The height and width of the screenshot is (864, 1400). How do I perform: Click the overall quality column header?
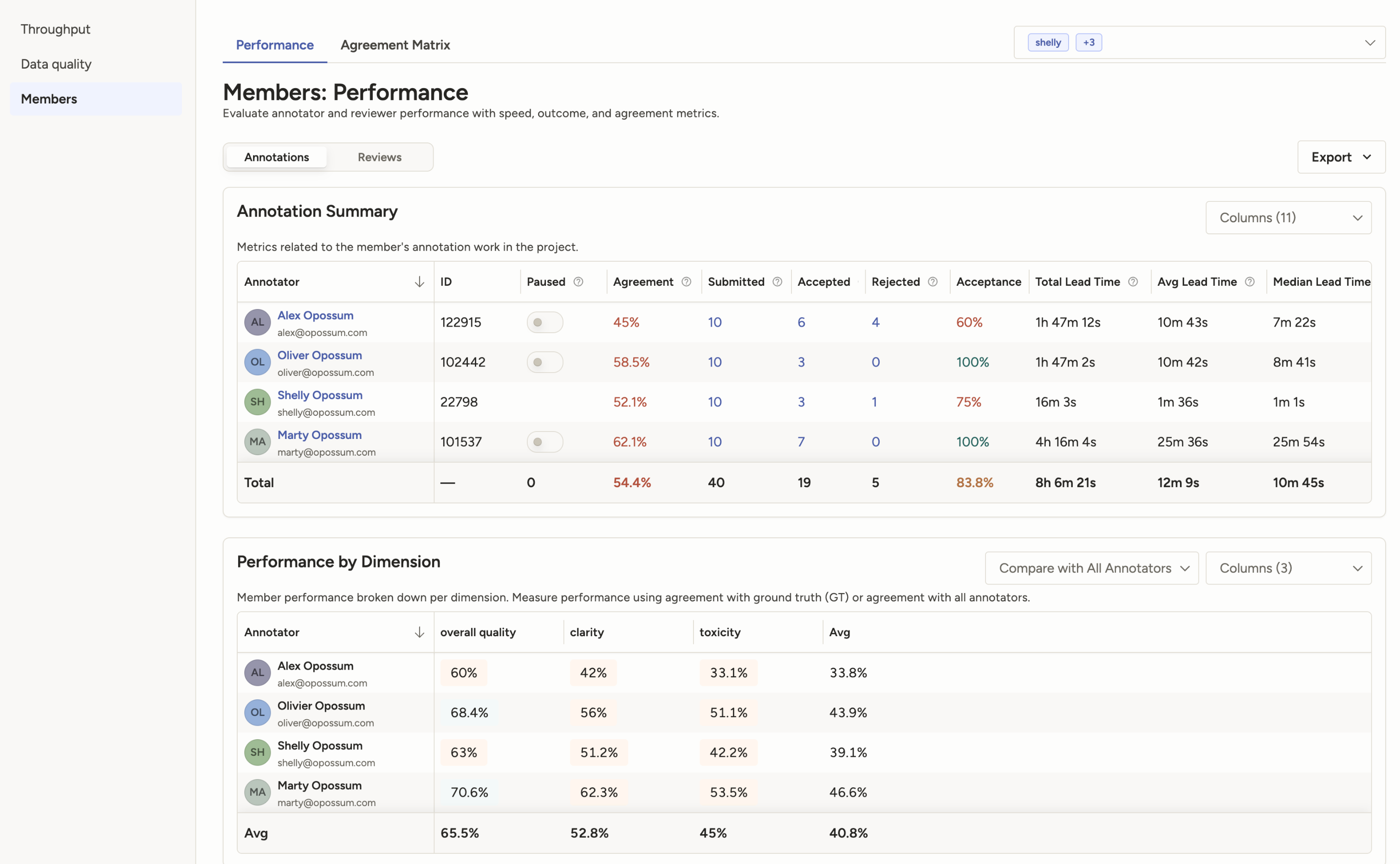(478, 632)
